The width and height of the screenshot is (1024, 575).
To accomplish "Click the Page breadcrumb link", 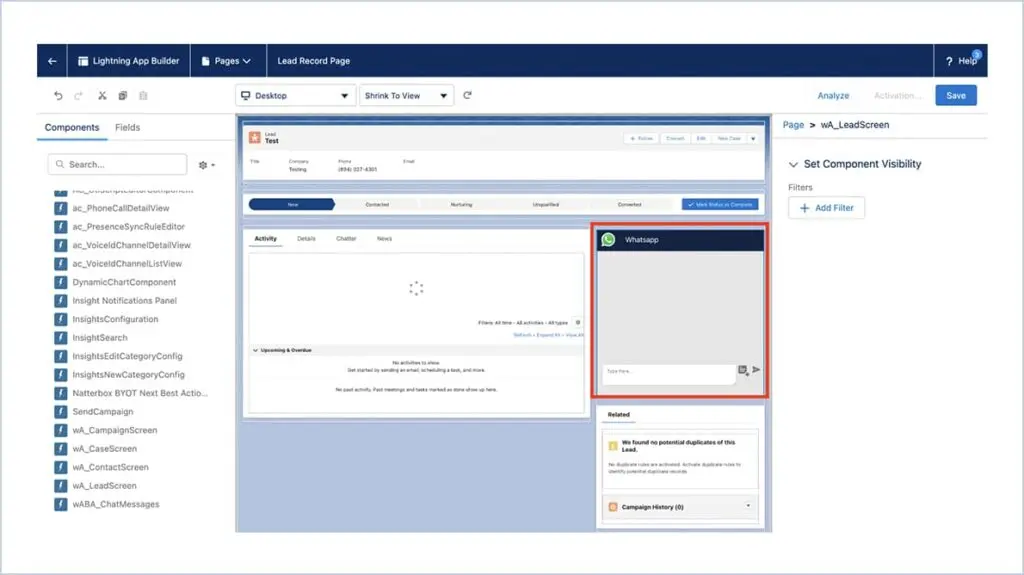I will 793,125.
